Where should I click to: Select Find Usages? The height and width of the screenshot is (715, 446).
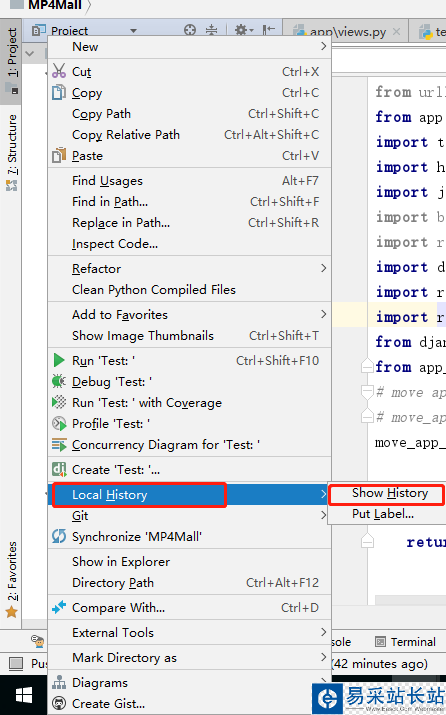(x=189, y=181)
